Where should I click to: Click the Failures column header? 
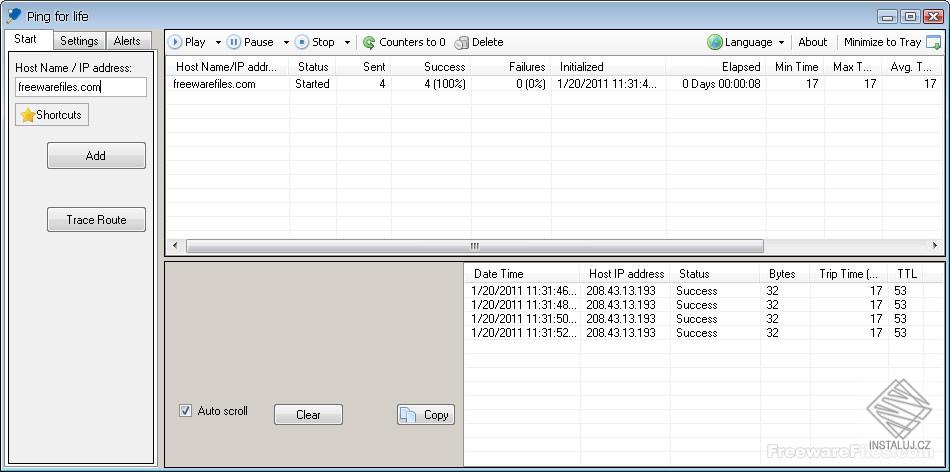pos(511,67)
